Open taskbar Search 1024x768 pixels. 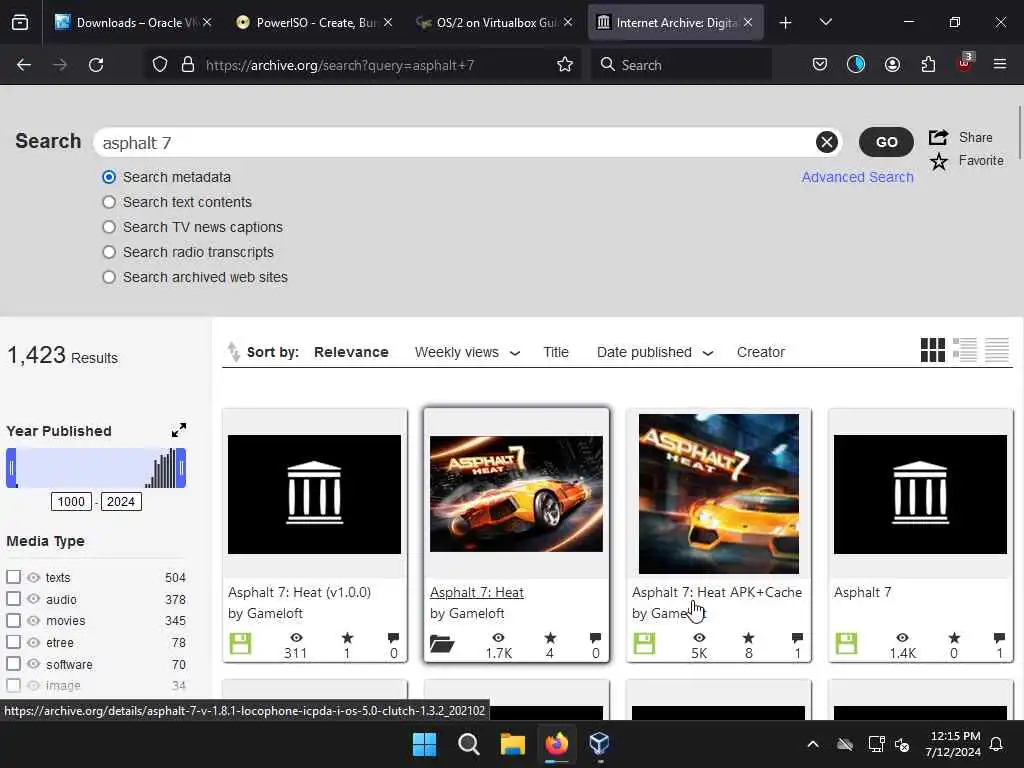click(468, 744)
